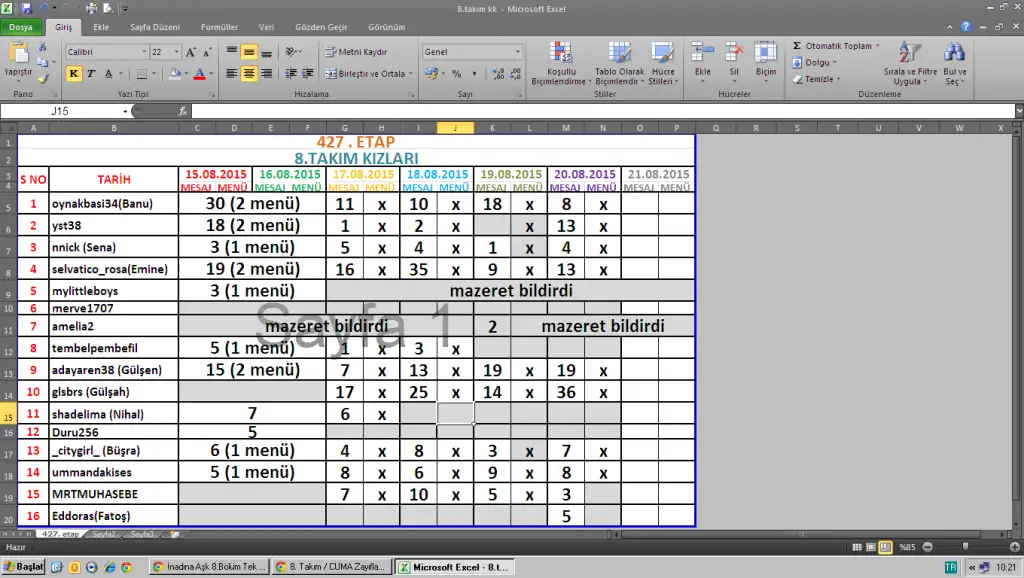This screenshot has width=1024, height=578.
Task: Expand the Genel number format dropdown
Action: click(x=517, y=52)
